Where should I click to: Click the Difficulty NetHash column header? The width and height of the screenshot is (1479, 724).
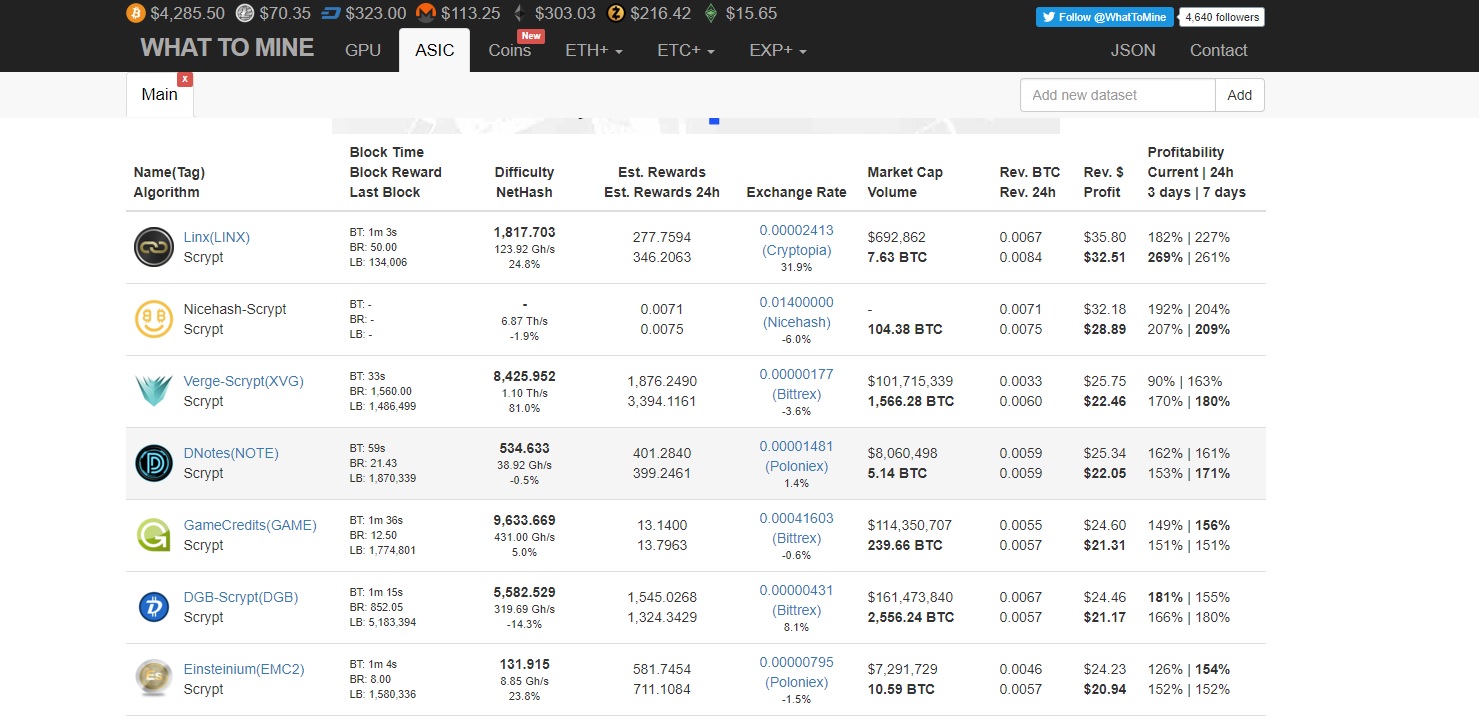524,182
